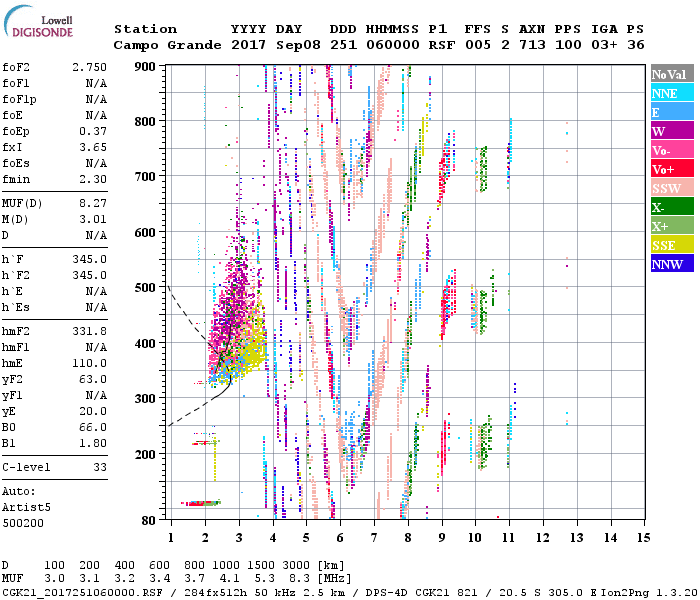Select the W purple legend swatch

tap(672, 131)
